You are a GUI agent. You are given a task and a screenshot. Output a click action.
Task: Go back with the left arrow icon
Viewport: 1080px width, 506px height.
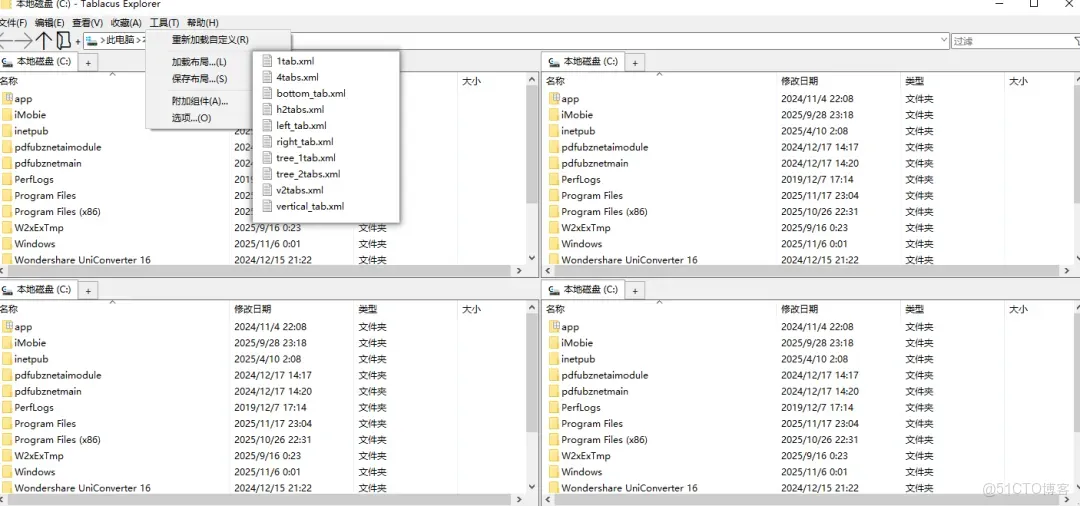[x=7, y=41]
